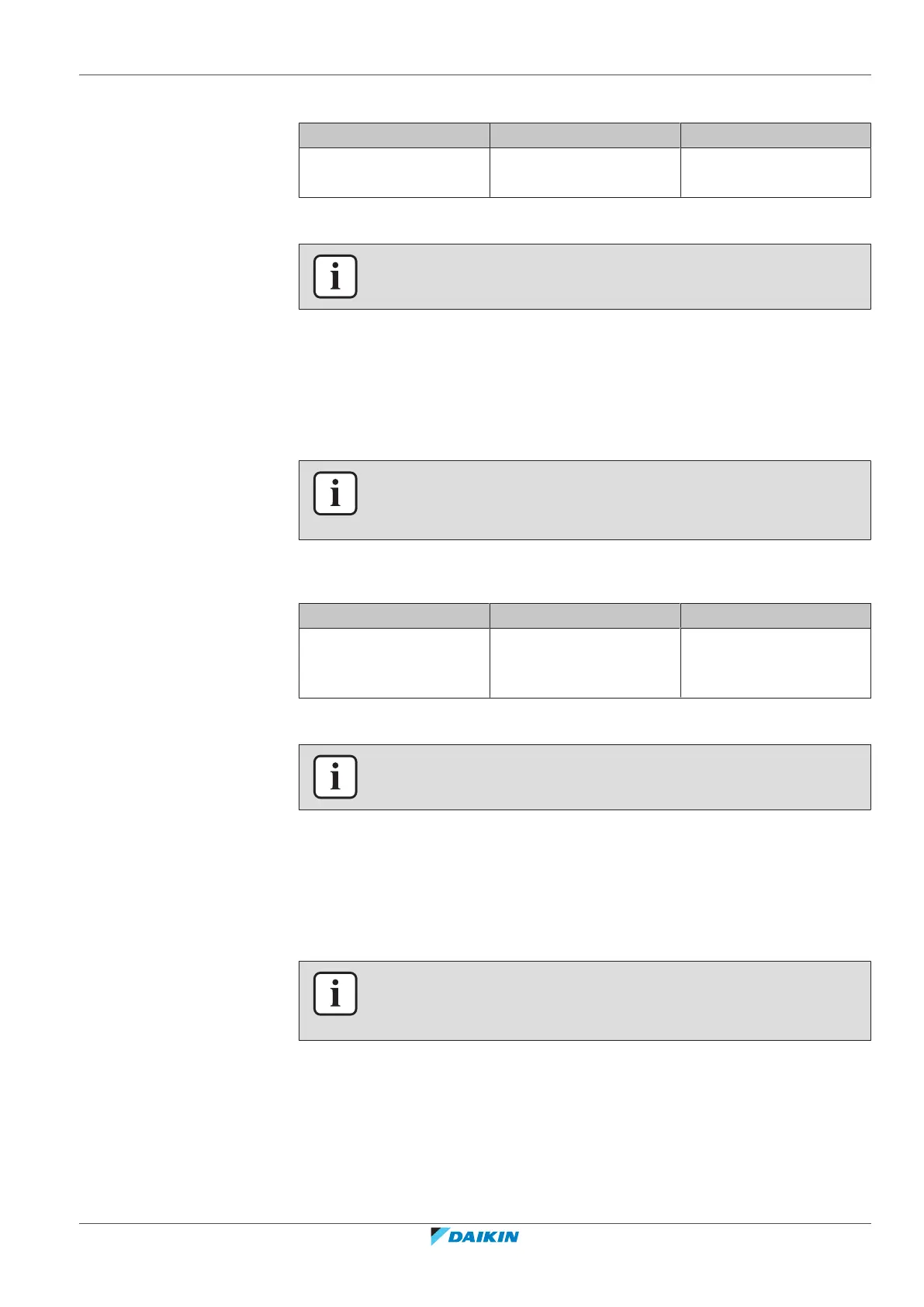Click the info icon in the topmost notice box
Screen dimensions: 924x1307
(x=335, y=276)
